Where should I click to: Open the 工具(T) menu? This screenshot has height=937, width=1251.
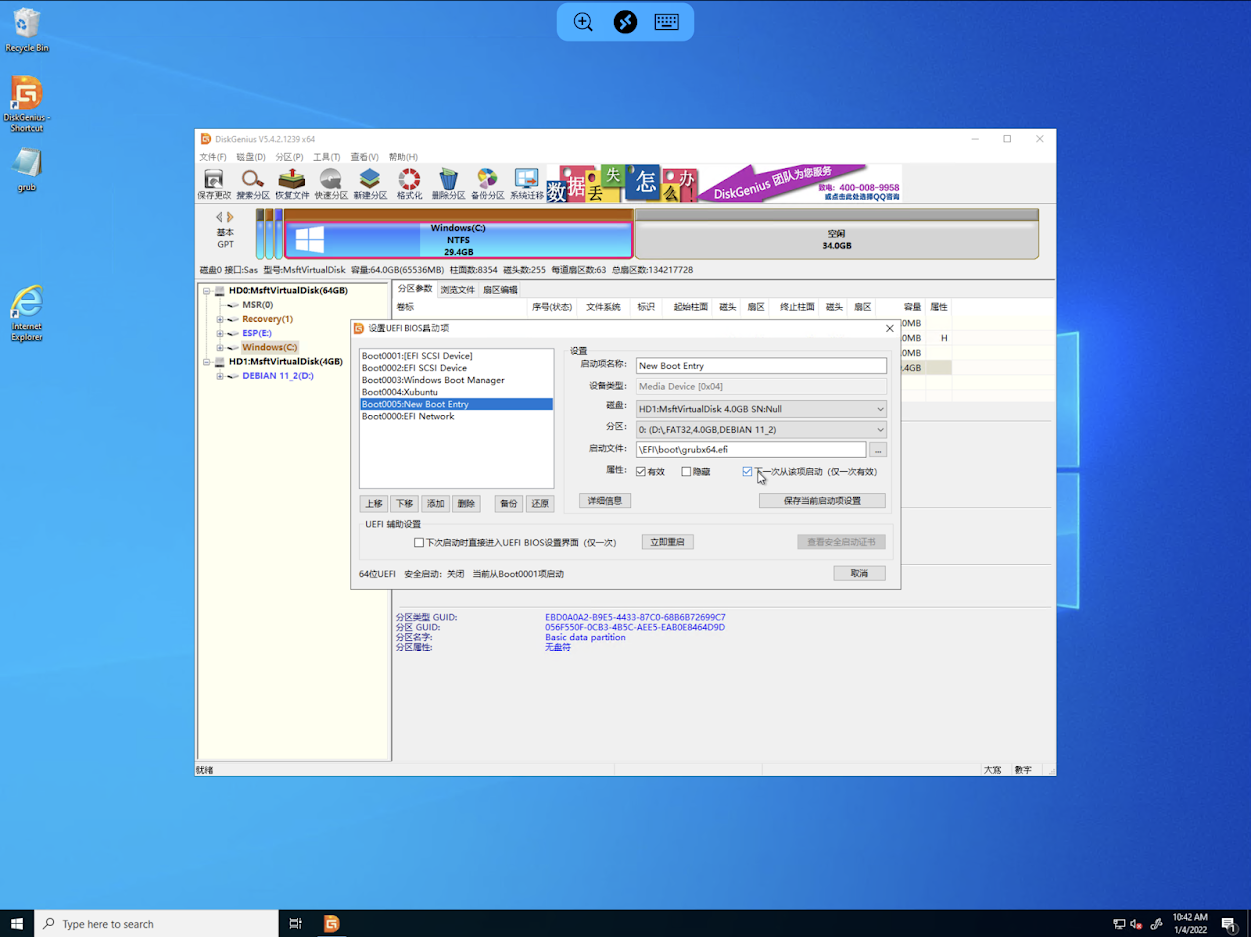pos(326,157)
